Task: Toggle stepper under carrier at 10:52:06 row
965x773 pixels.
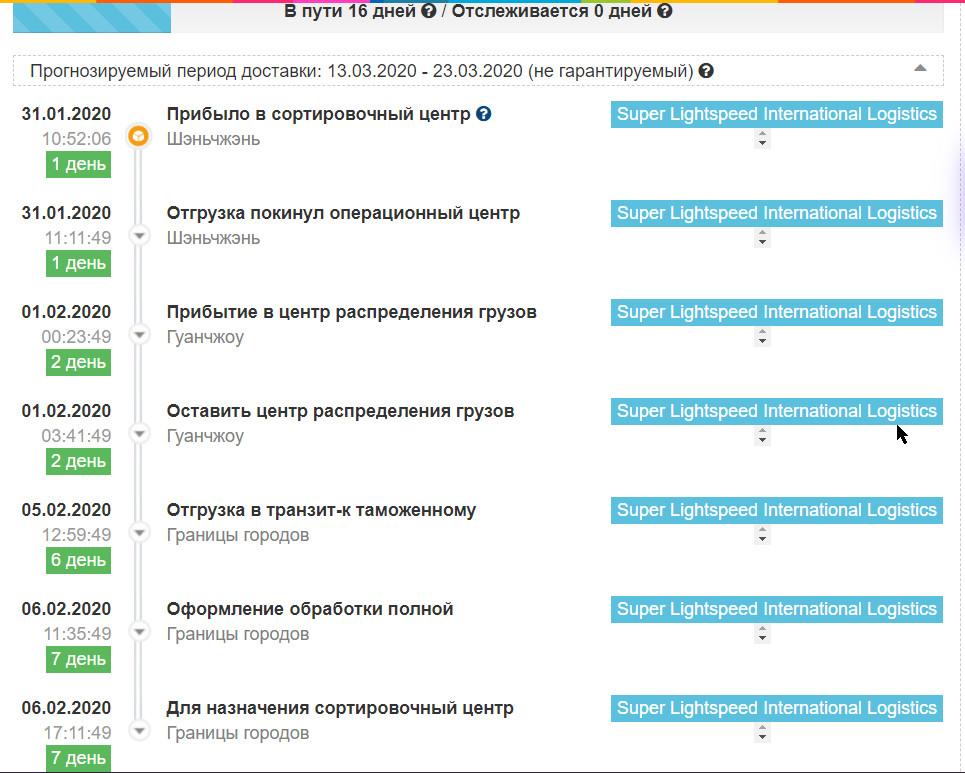Action: [x=763, y=139]
